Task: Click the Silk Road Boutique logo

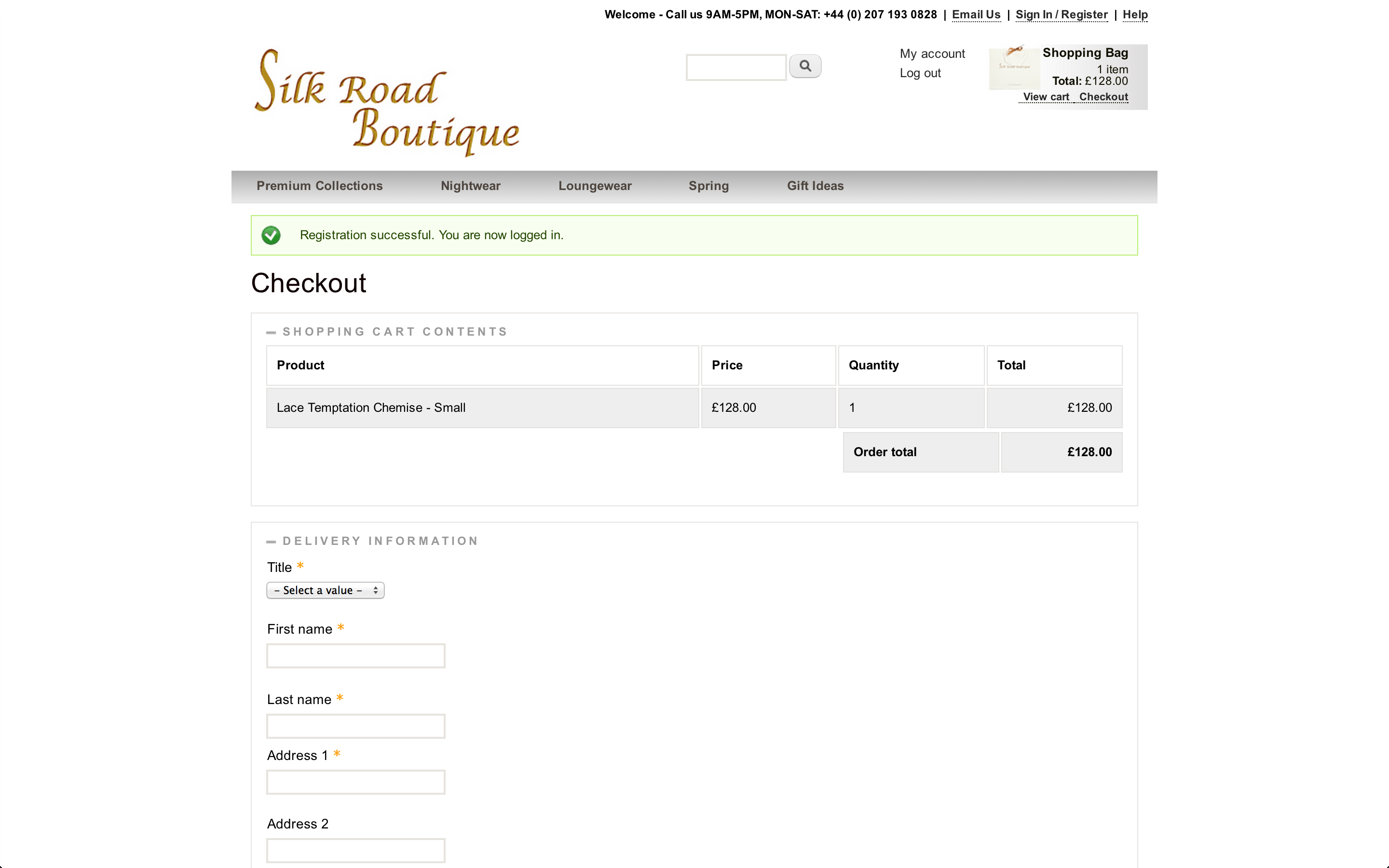Action: [x=387, y=102]
